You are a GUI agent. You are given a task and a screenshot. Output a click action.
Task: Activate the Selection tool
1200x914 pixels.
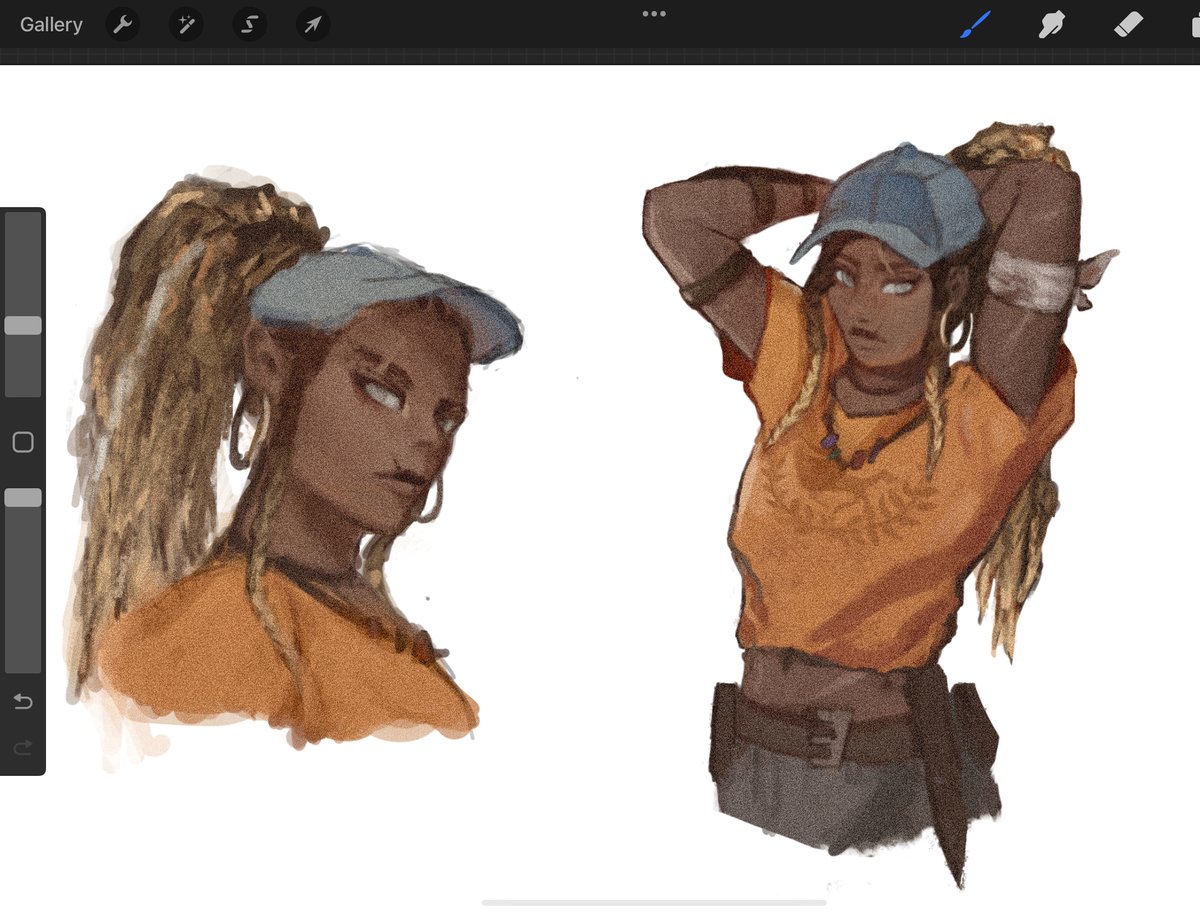[250, 24]
